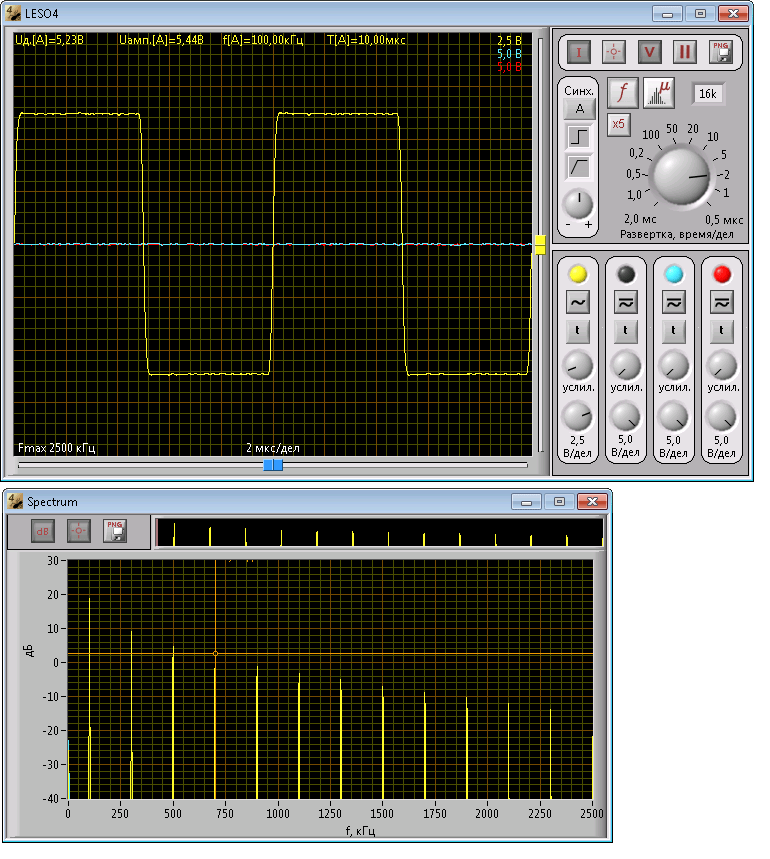The height and width of the screenshot is (859, 770).
Task: Click the yellow channel gain knob
Action: (578, 366)
